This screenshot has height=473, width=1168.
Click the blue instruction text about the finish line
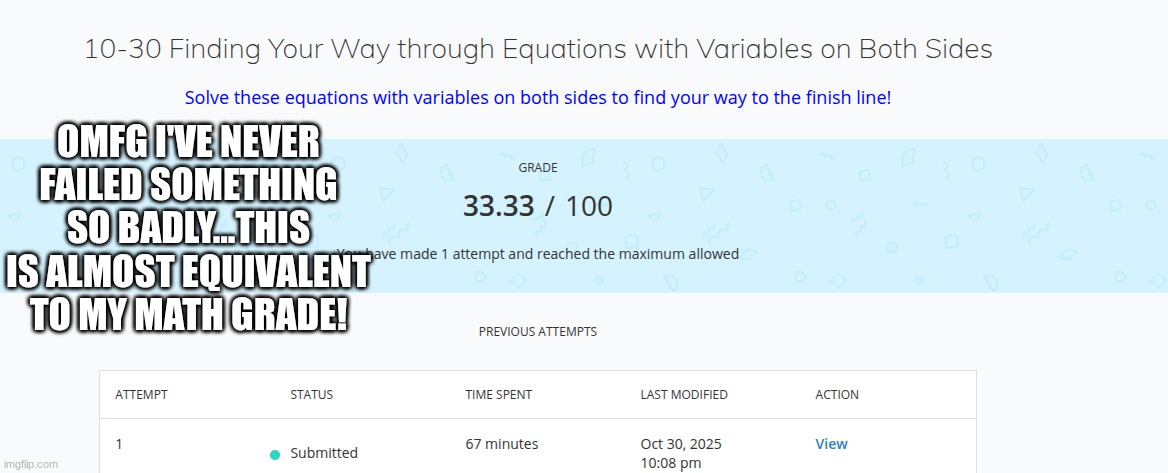(x=538, y=98)
